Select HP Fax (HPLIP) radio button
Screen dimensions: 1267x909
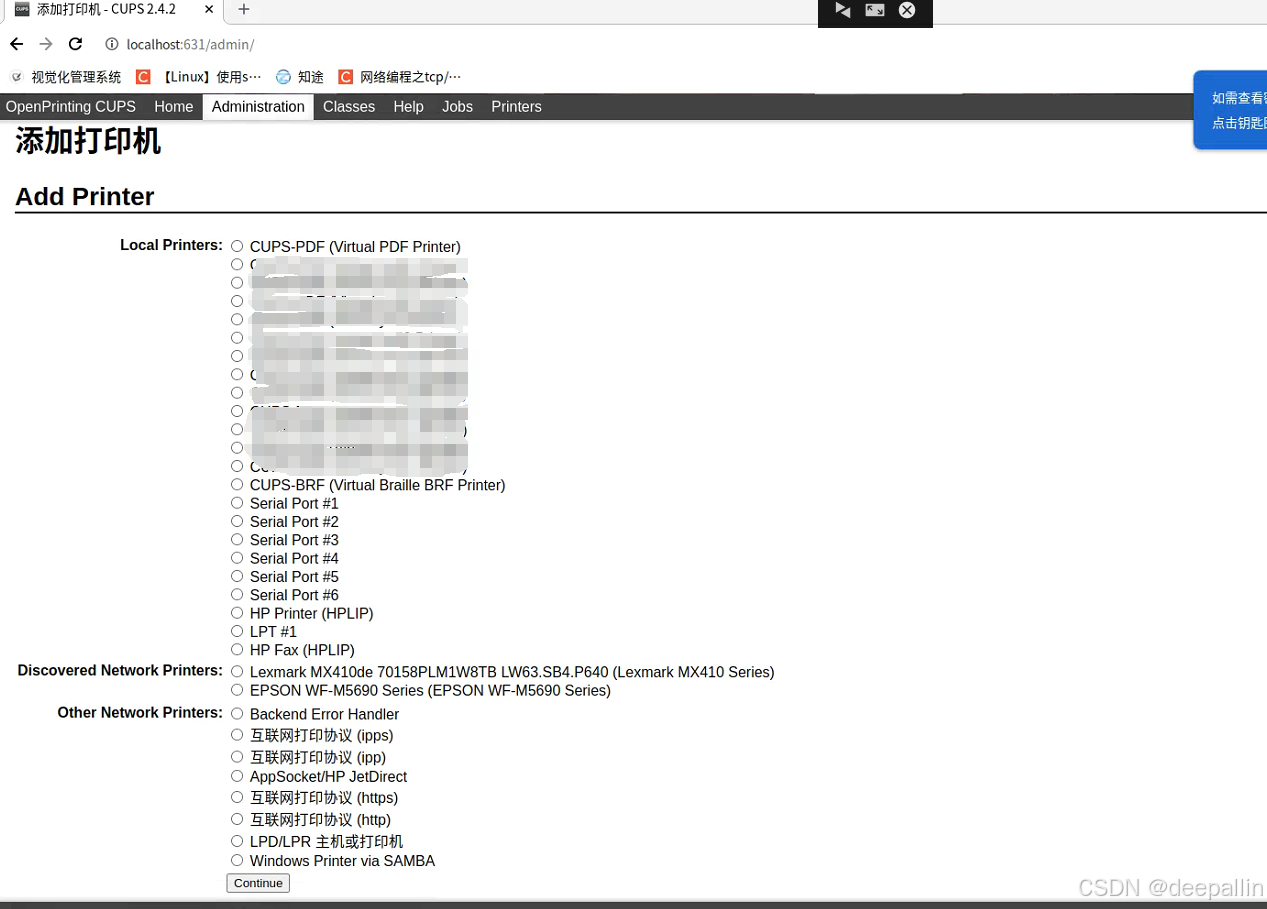(x=237, y=649)
